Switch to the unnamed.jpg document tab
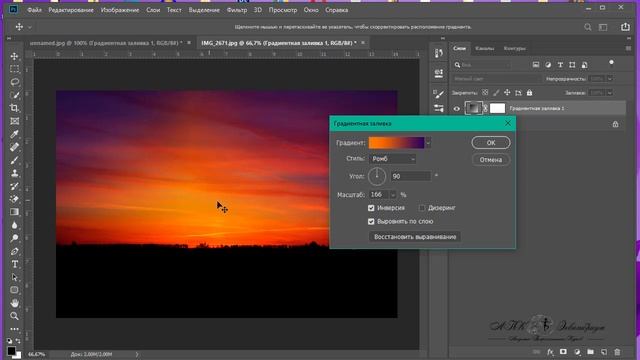The width and height of the screenshot is (640, 360). 106,43
